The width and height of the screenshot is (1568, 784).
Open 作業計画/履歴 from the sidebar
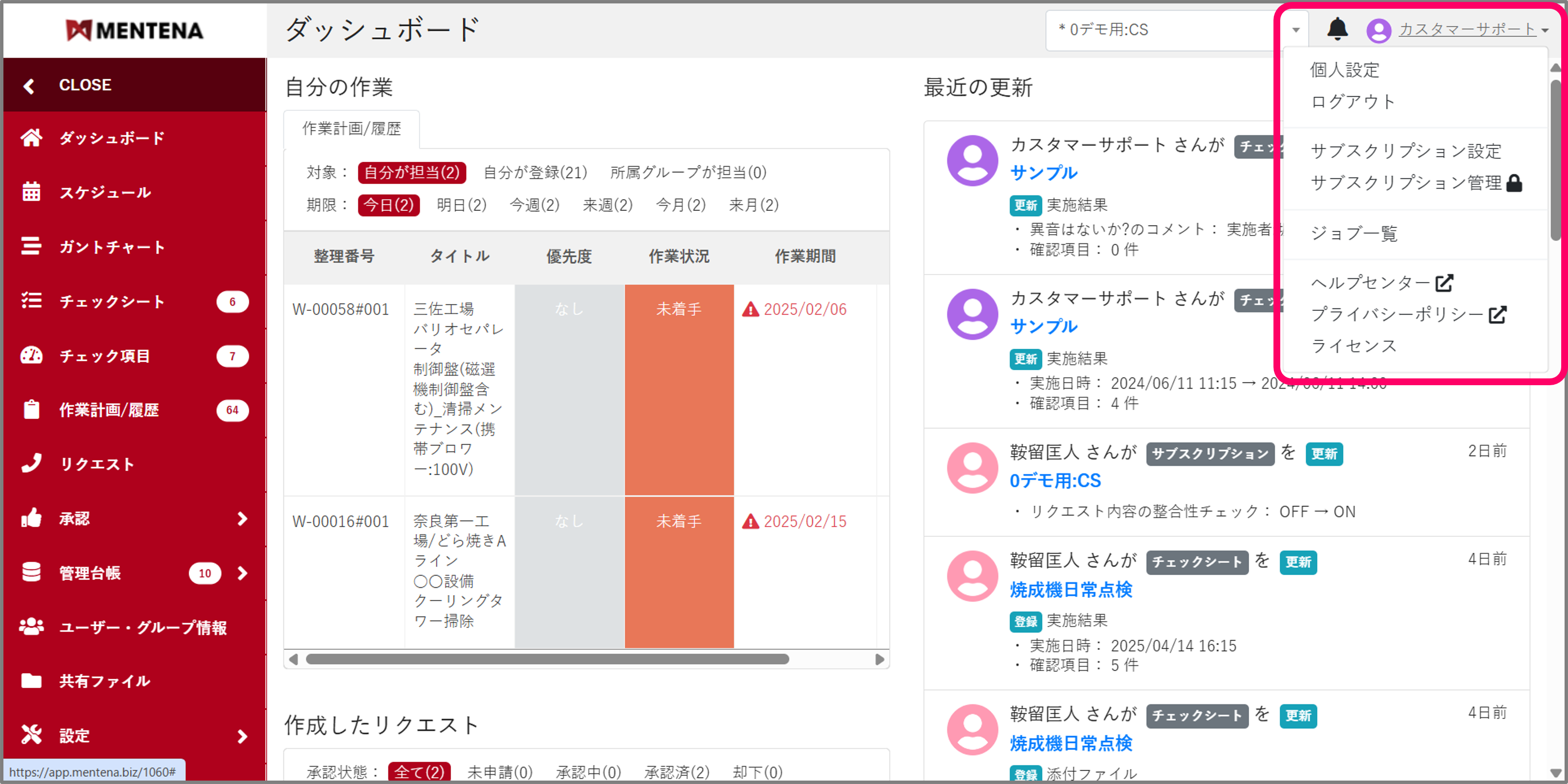tap(109, 410)
